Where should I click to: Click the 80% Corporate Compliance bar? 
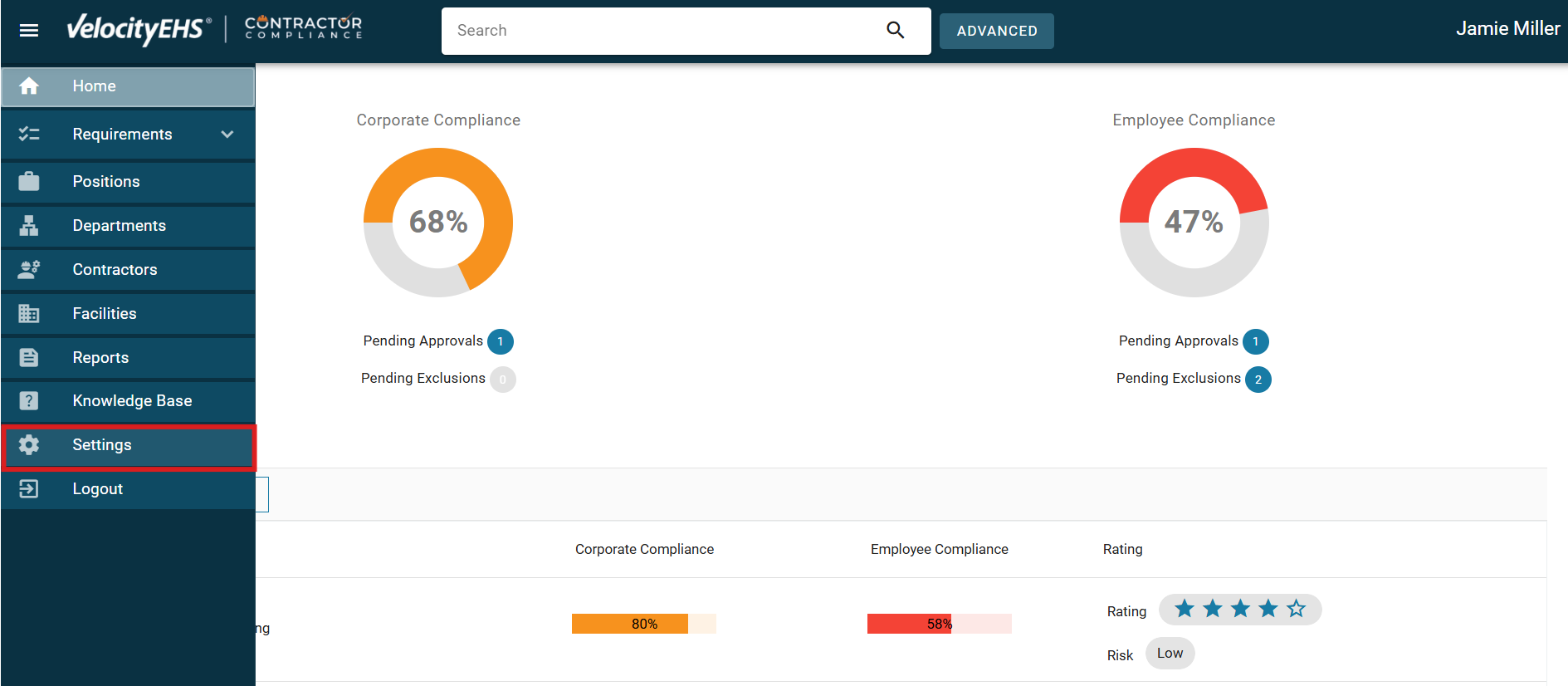point(643,624)
